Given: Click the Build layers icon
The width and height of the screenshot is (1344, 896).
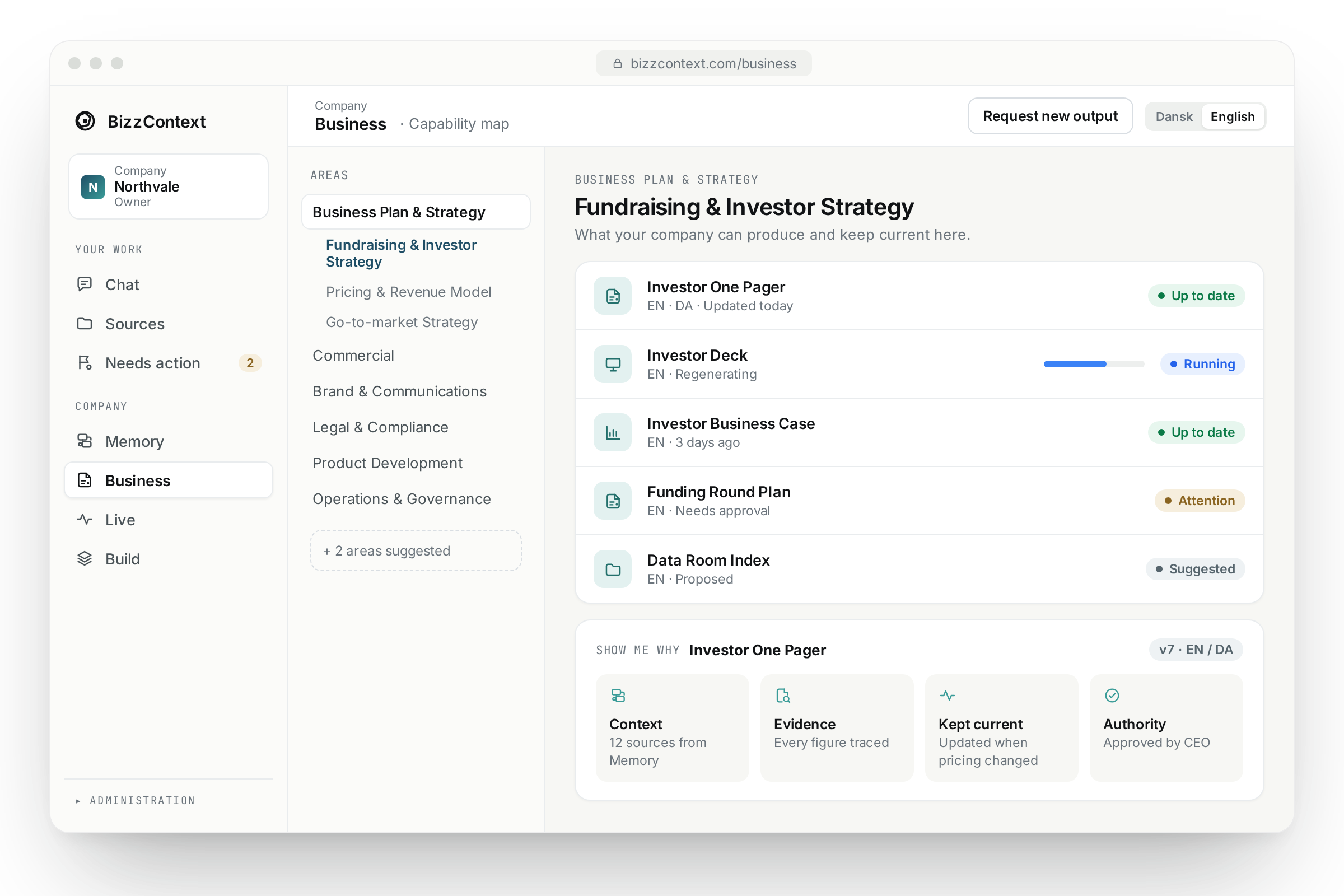Looking at the screenshot, I should point(85,558).
